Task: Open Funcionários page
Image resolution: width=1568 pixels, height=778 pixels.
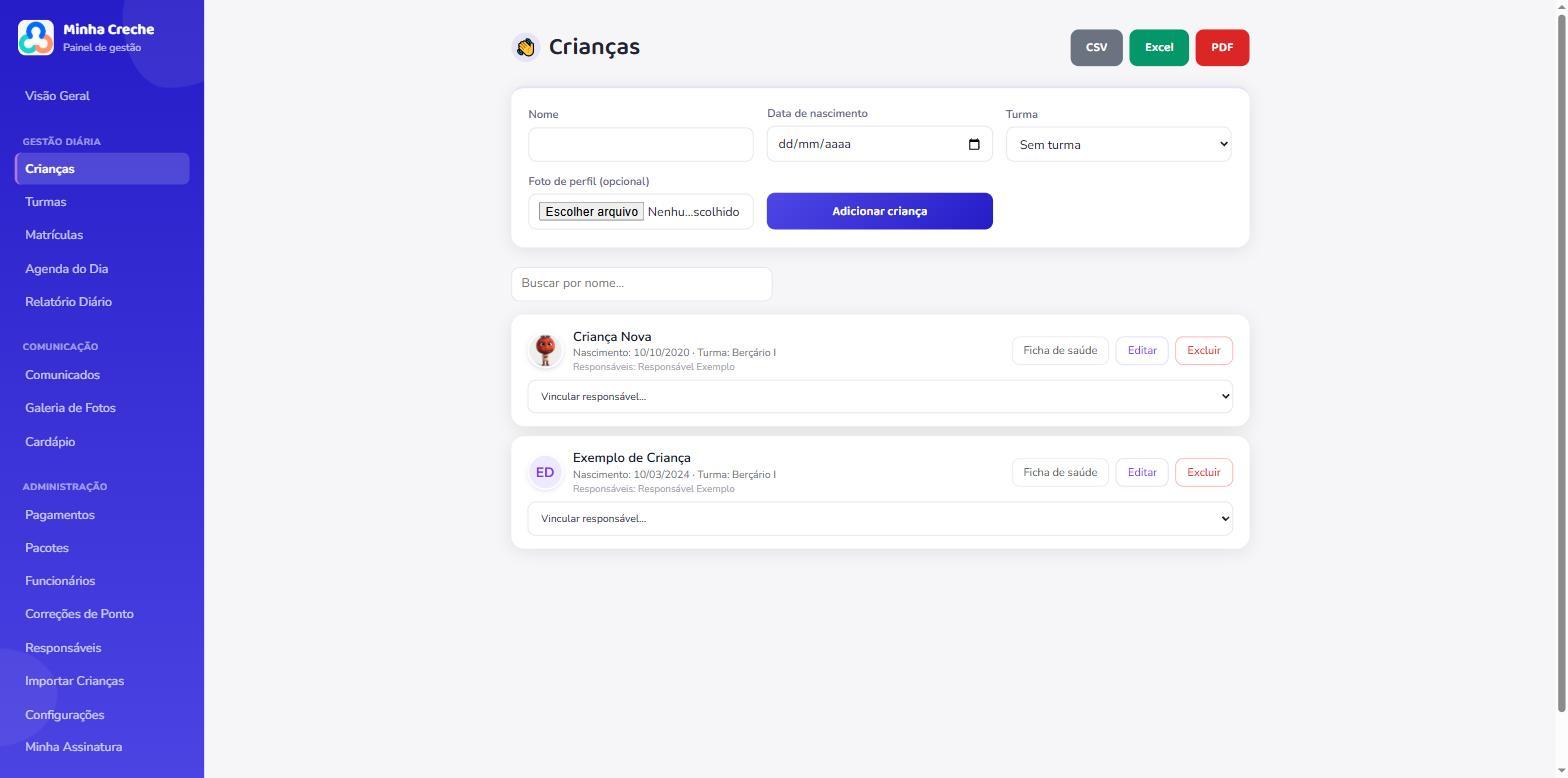Action: pyautogui.click(x=60, y=581)
